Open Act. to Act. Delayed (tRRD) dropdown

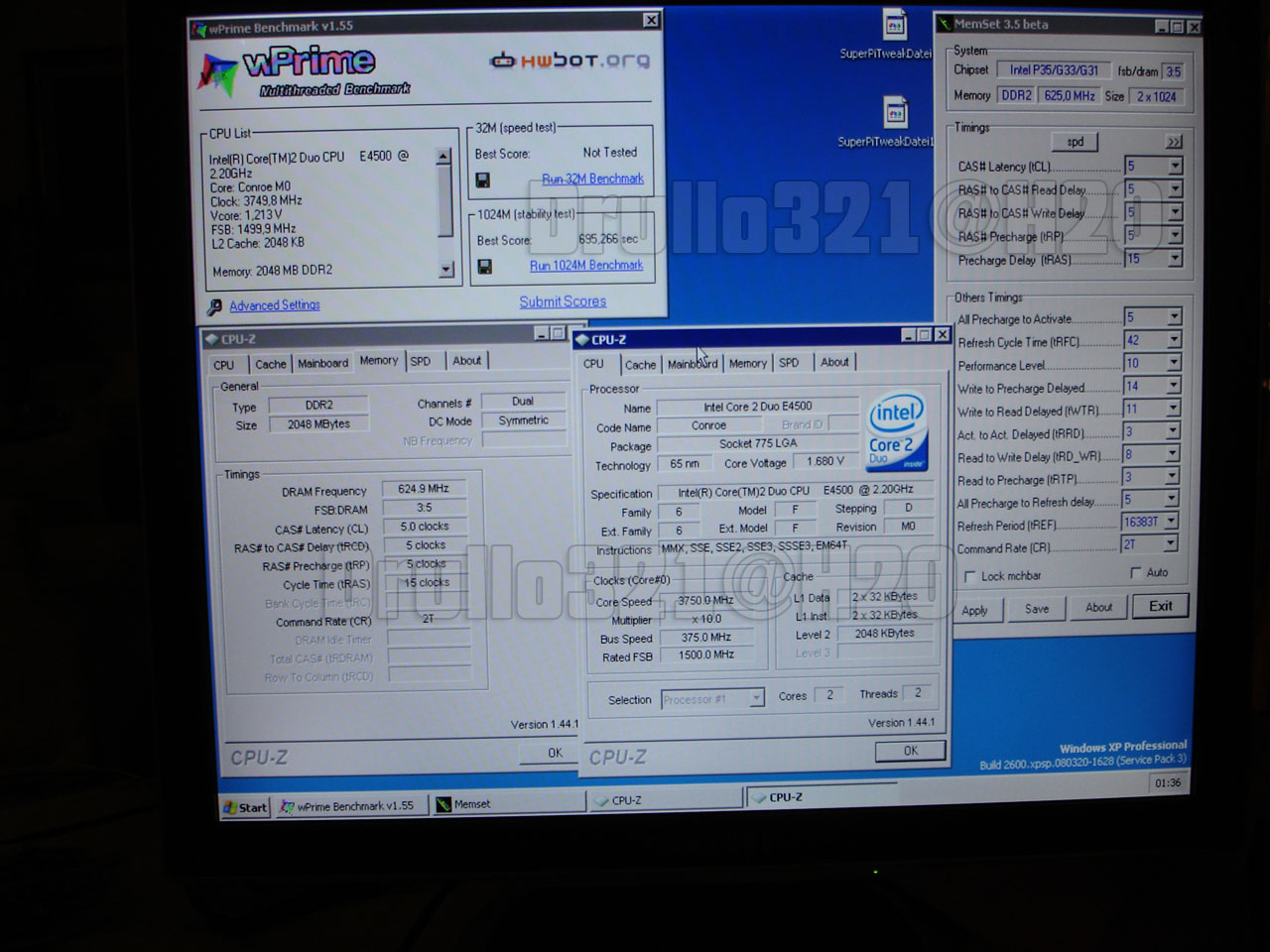click(1174, 431)
